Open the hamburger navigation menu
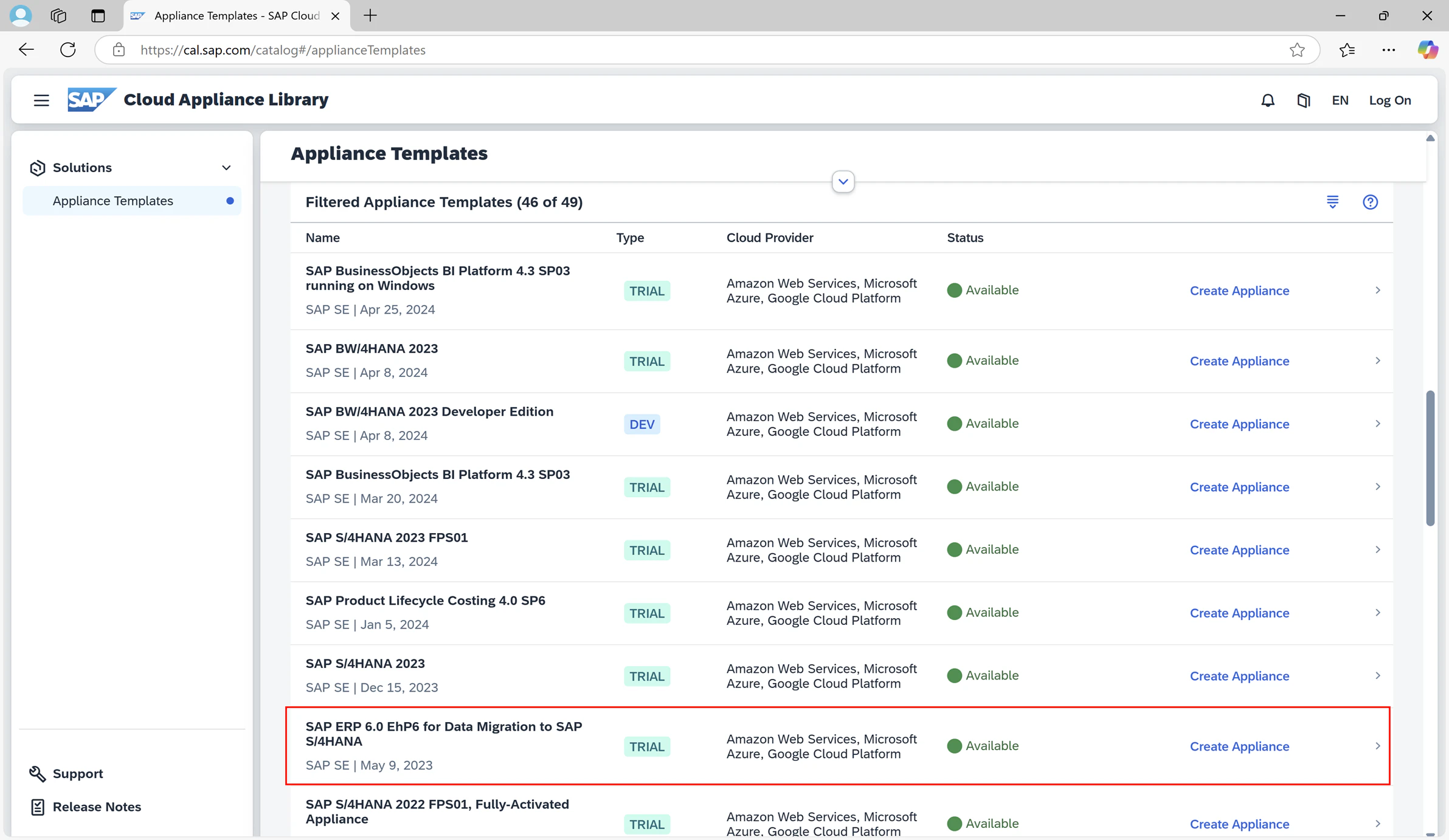 pos(41,100)
